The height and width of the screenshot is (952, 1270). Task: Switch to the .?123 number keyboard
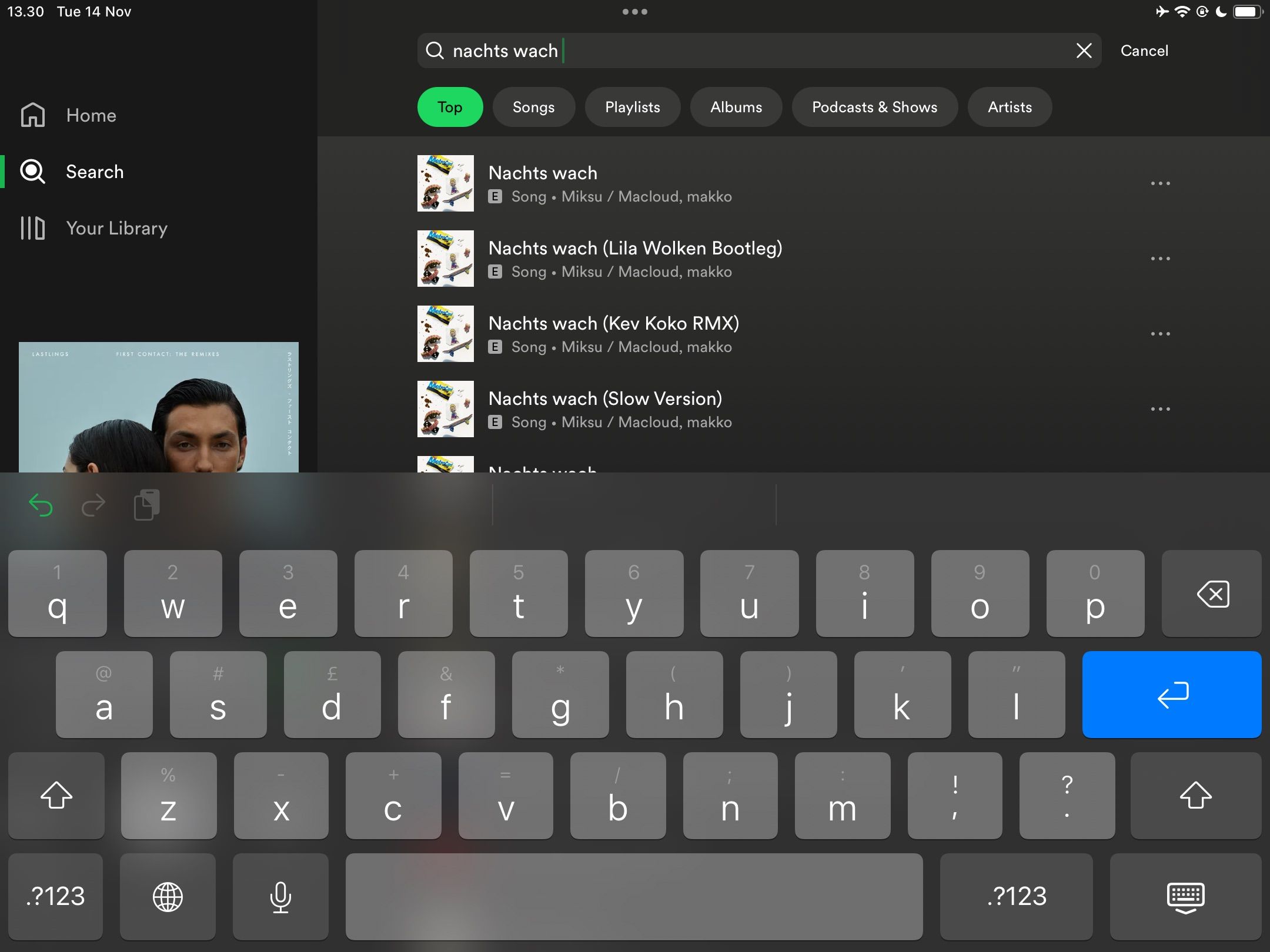pos(56,896)
